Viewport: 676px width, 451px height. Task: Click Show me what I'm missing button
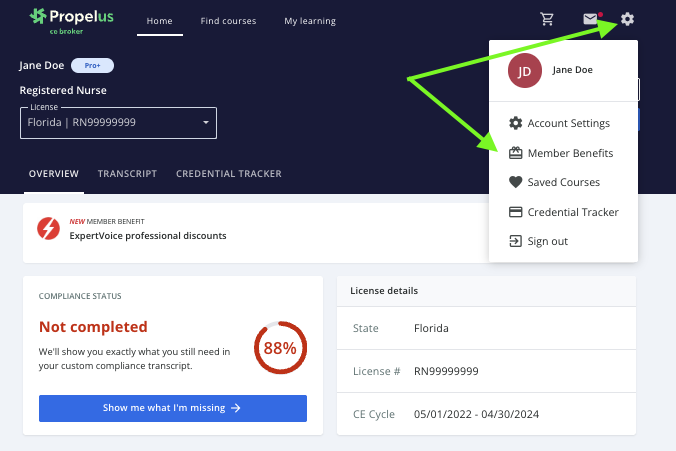pos(172,408)
